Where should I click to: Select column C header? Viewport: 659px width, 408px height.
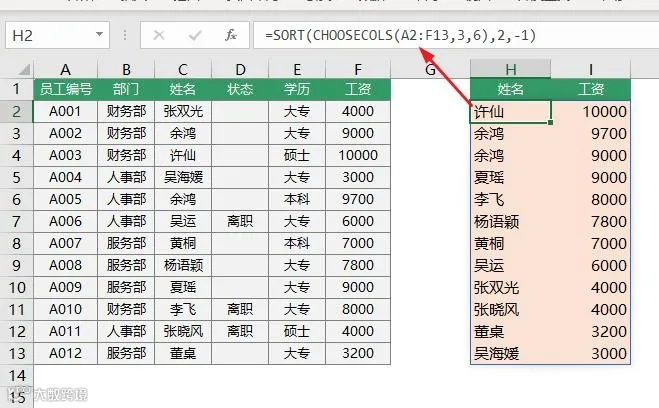tap(183, 69)
